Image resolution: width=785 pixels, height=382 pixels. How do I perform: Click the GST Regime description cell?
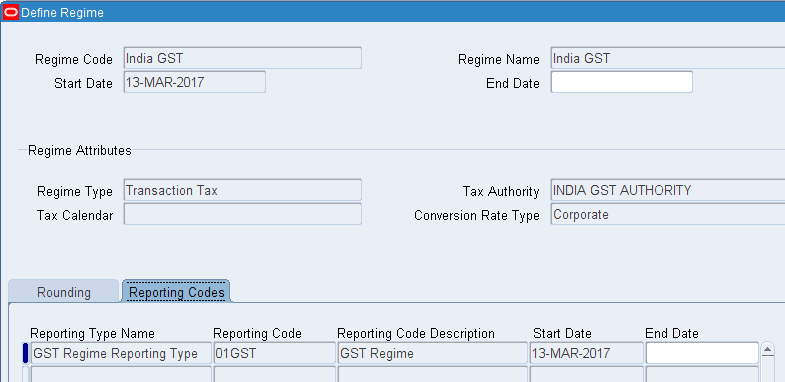click(x=433, y=353)
